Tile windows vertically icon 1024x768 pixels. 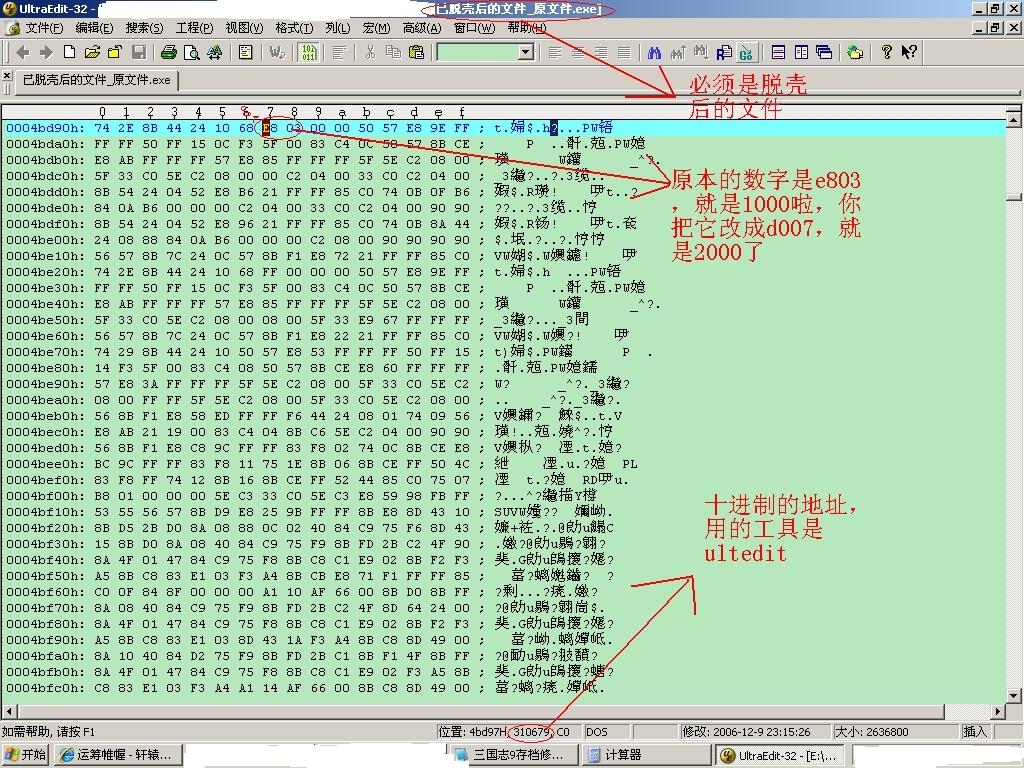click(x=801, y=52)
